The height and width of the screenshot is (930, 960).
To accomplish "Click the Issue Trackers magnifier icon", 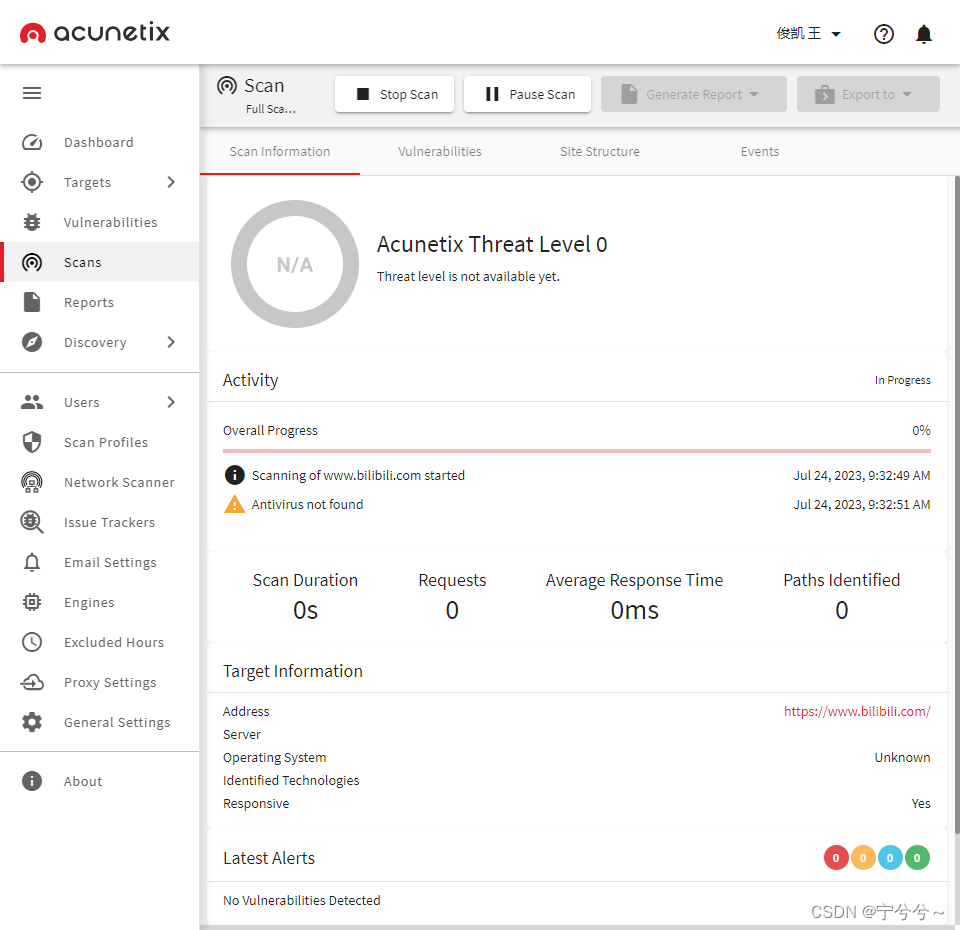I will (x=32, y=522).
